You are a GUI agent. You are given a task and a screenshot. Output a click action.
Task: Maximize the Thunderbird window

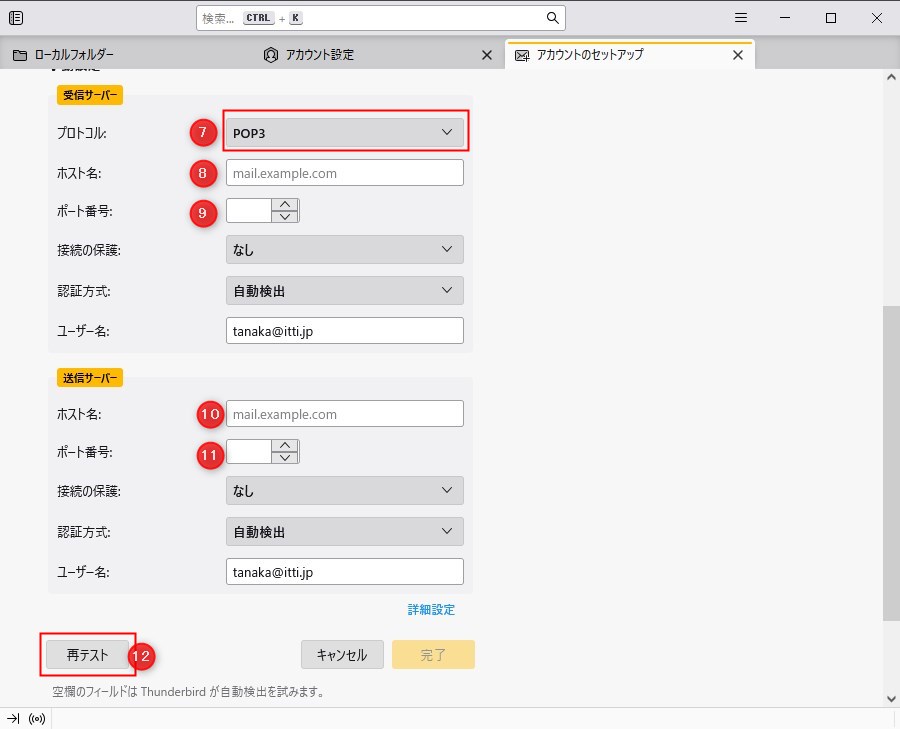click(831, 18)
